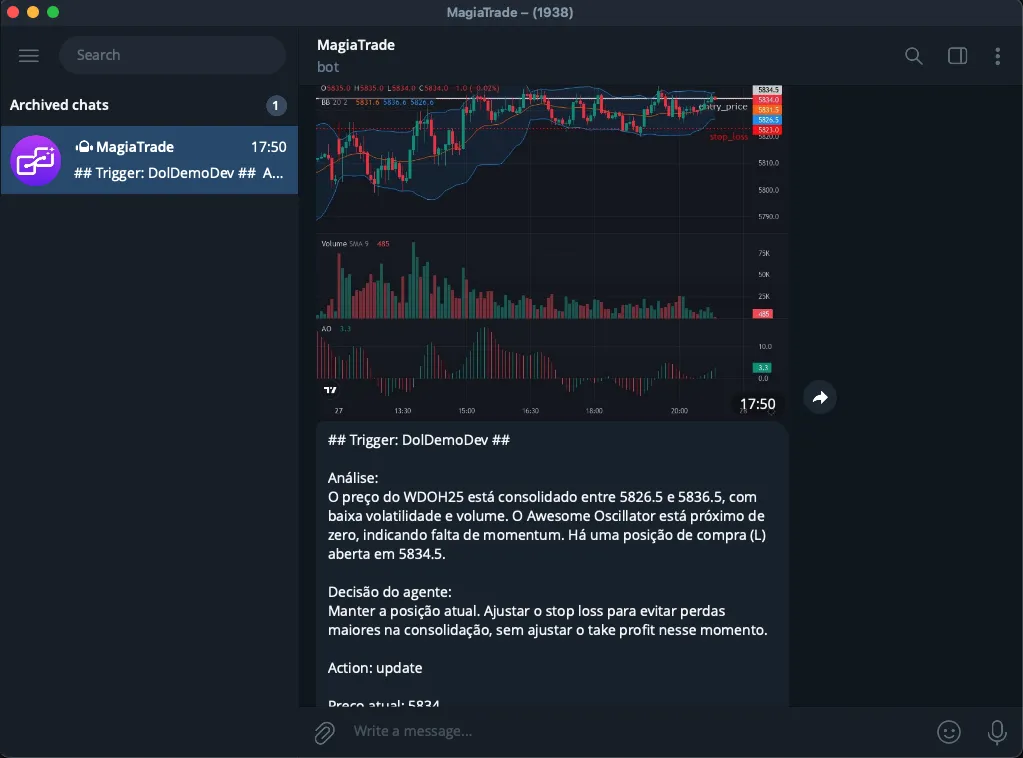Viewport: 1023px width, 758px height.
Task: Click the 17:50 time in chat list
Action: point(269,147)
